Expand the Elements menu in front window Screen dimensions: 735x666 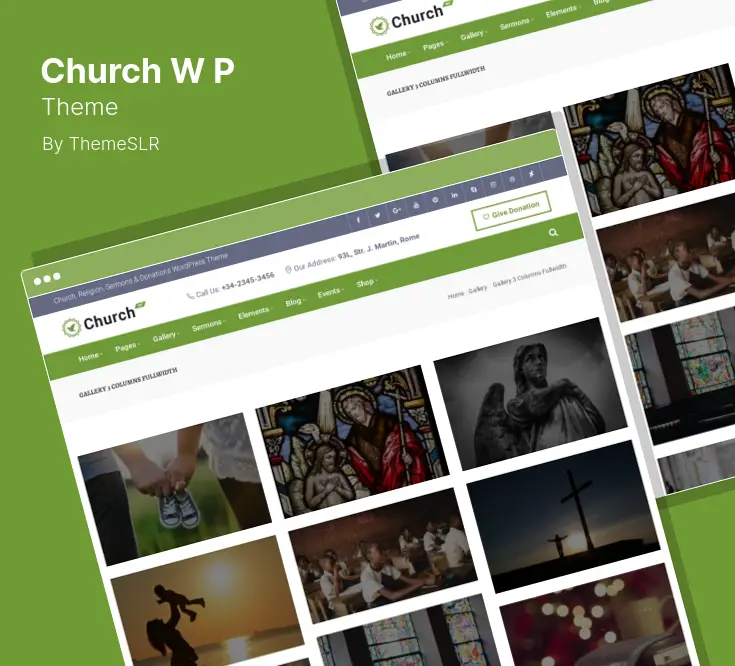[255, 313]
